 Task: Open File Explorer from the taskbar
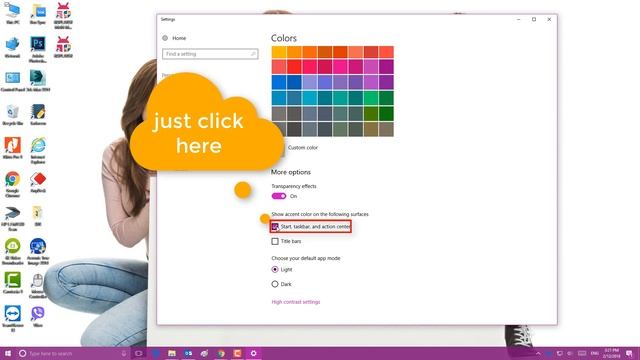tap(172, 353)
